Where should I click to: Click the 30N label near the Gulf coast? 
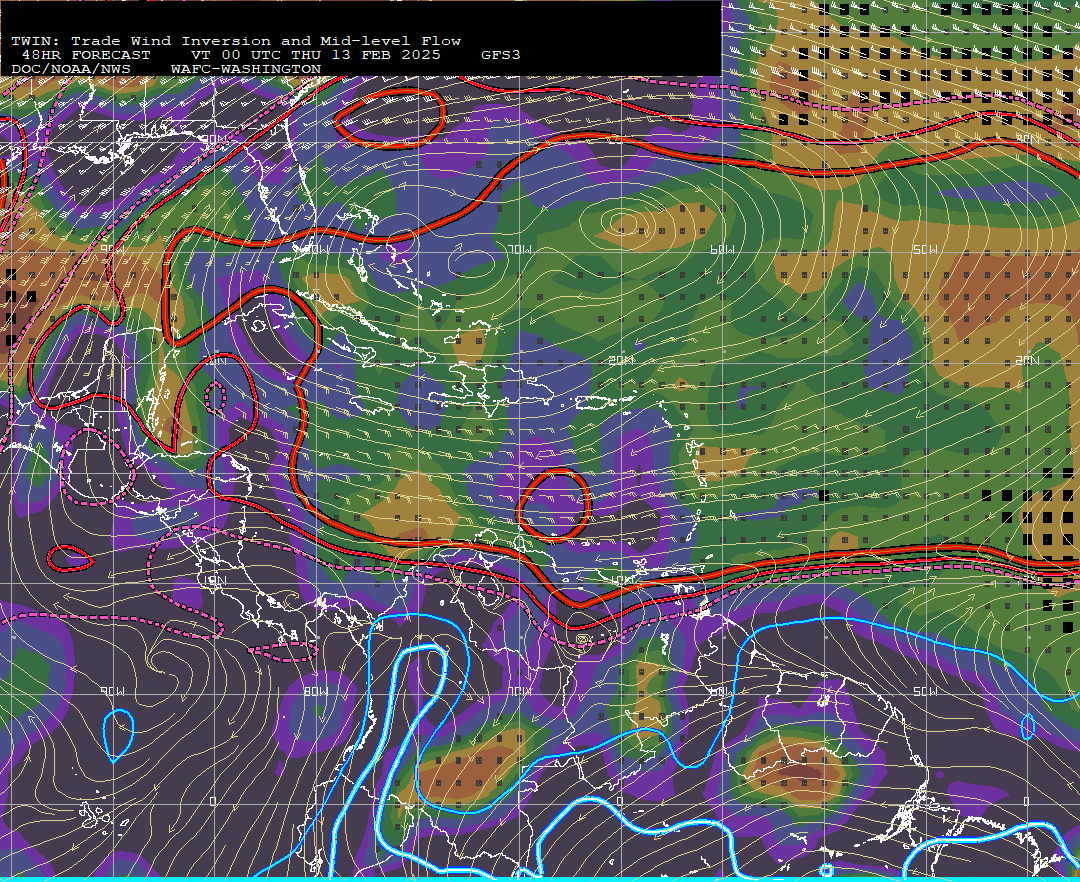click(x=215, y=139)
